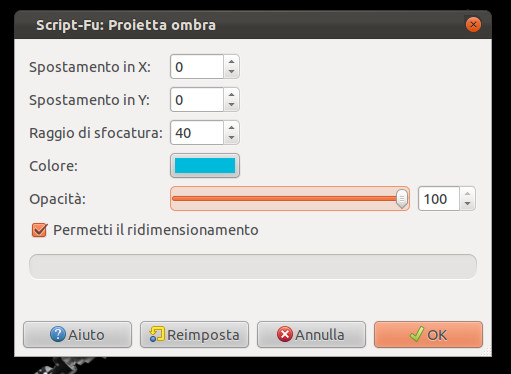Decrease Opacità with the down arrow
This screenshot has width=511, height=374.
click(x=467, y=204)
